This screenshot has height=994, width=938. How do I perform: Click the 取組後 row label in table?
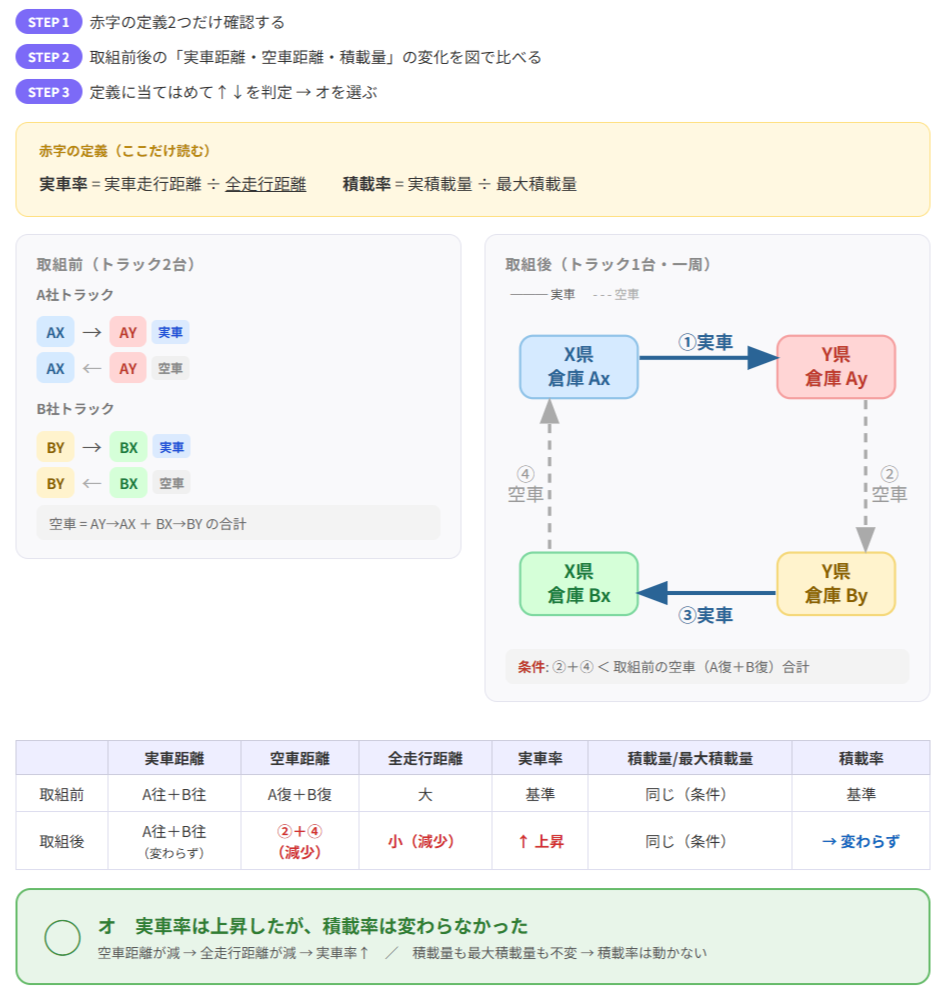click(62, 841)
